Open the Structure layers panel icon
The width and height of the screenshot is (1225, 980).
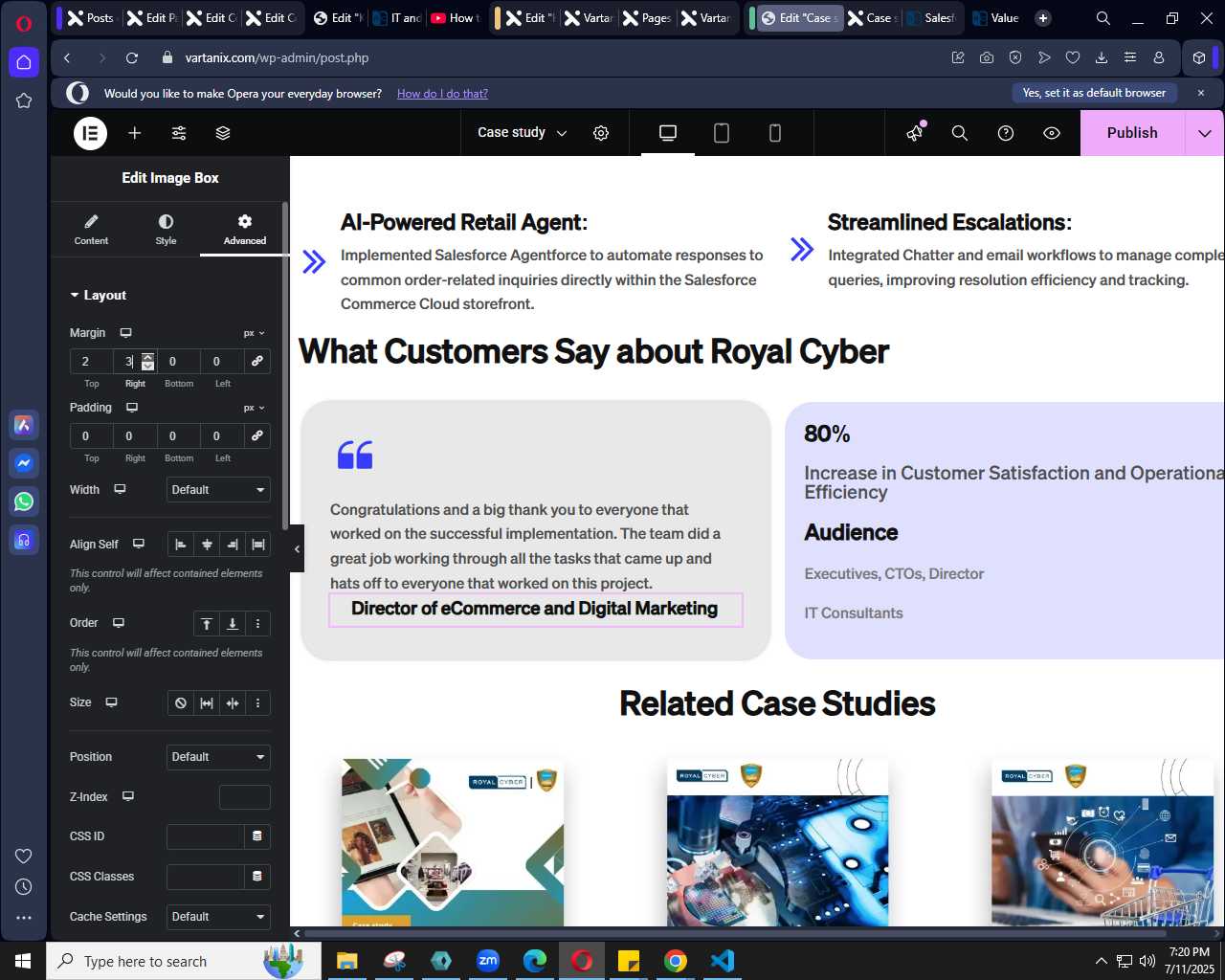pos(223,133)
